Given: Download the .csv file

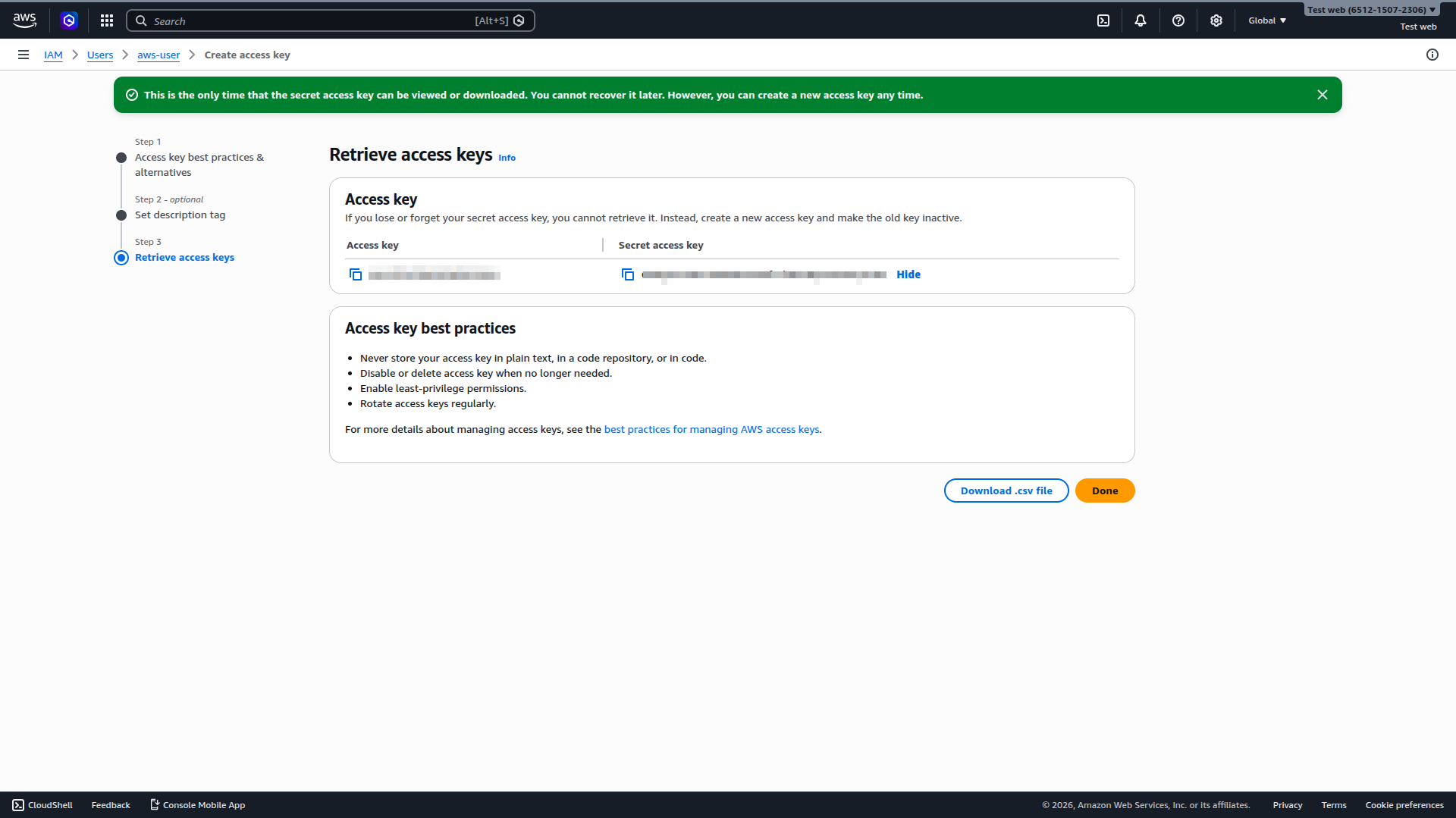Looking at the screenshot, I should point(1006,490).
